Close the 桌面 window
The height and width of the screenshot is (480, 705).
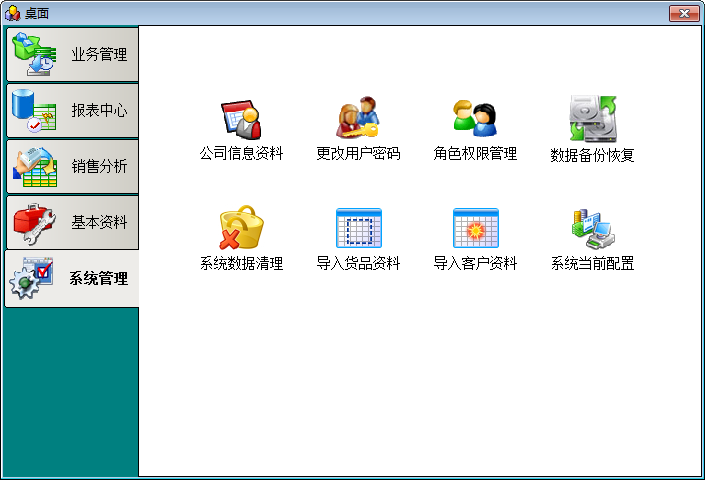(x=684, y=13)
